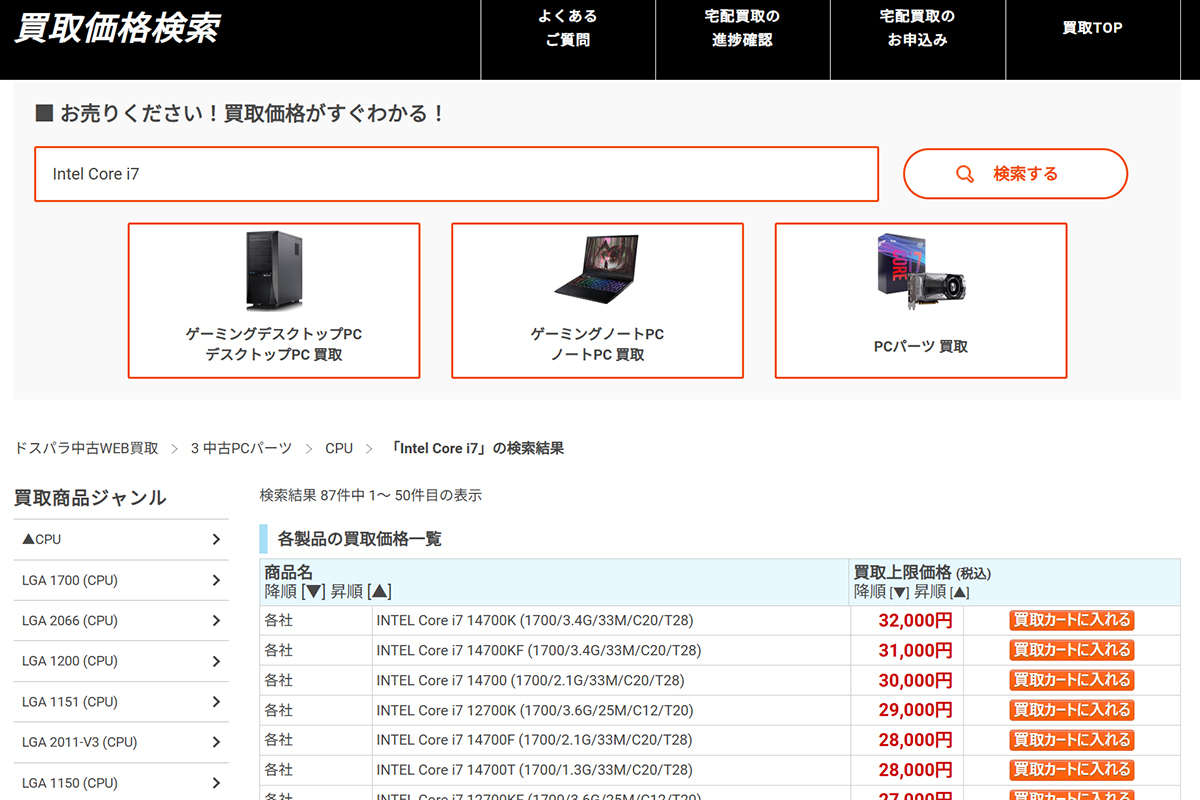Viewport: 1200px width, 800px height.
Task: Click the PC parts CPU and GPU image
Action: (x=920, y=271)
